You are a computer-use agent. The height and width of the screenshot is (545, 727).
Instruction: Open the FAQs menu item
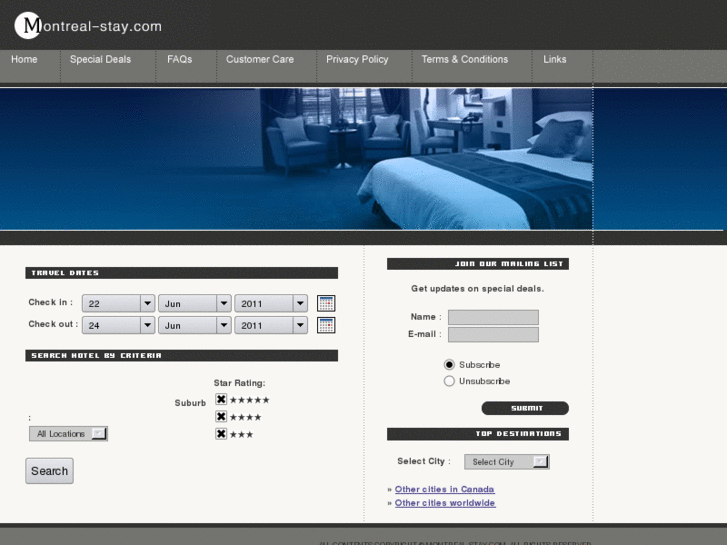coord(180,60)
